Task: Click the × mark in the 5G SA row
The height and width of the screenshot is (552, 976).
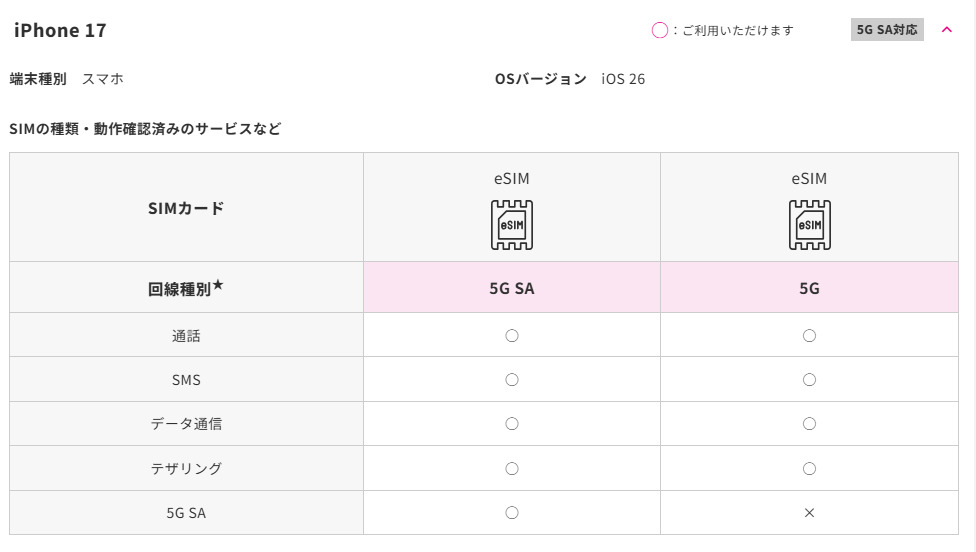Action: [809, 513]
